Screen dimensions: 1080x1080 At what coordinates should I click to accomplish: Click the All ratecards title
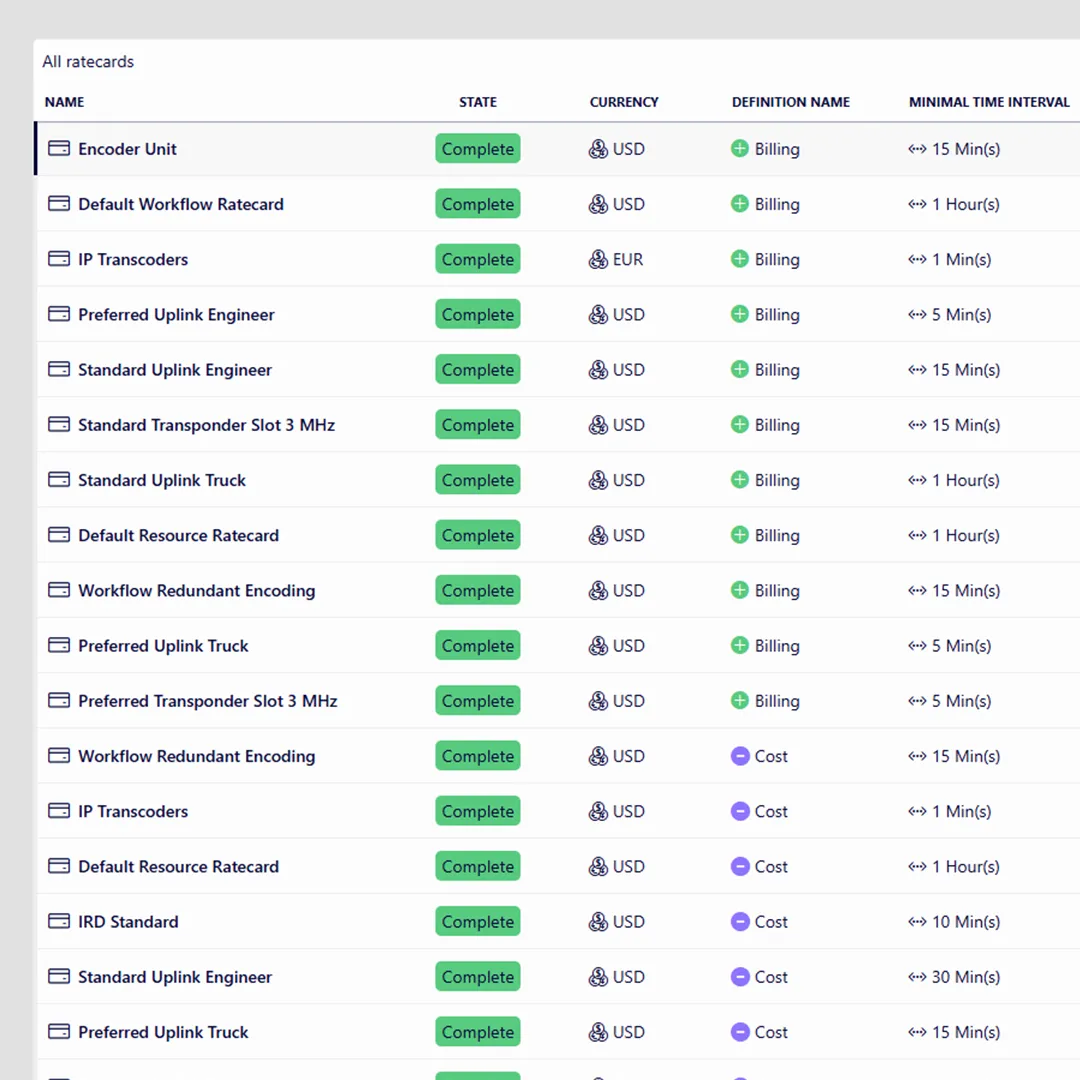tap(88, 62)
